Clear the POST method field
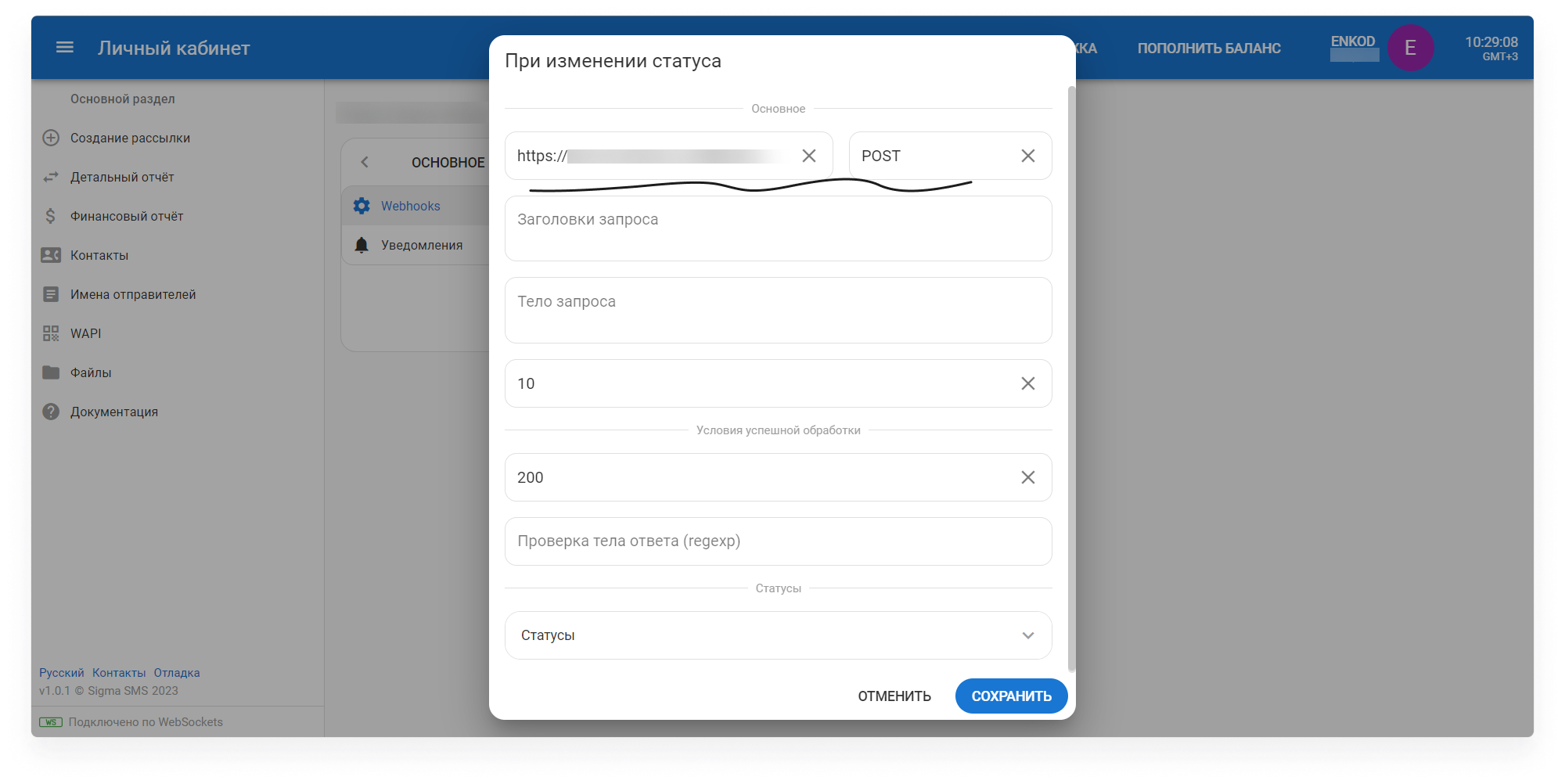1565x784 pixels. tap(1028, 156)
